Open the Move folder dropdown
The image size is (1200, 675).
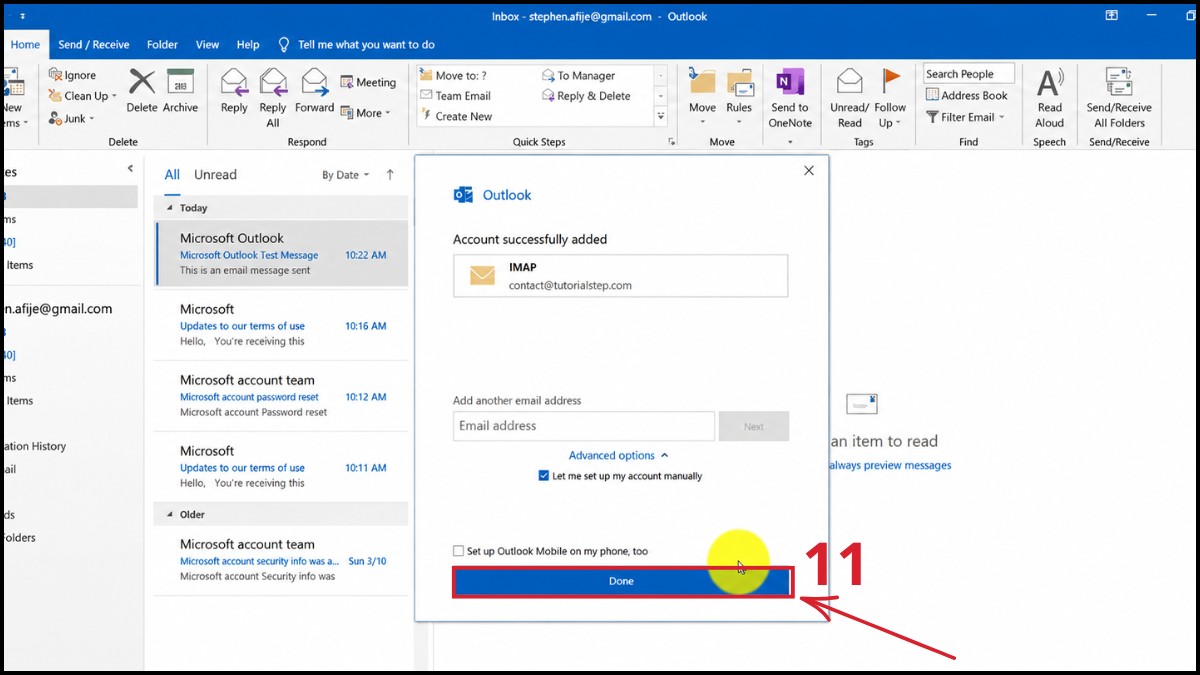tap(702, 98)
